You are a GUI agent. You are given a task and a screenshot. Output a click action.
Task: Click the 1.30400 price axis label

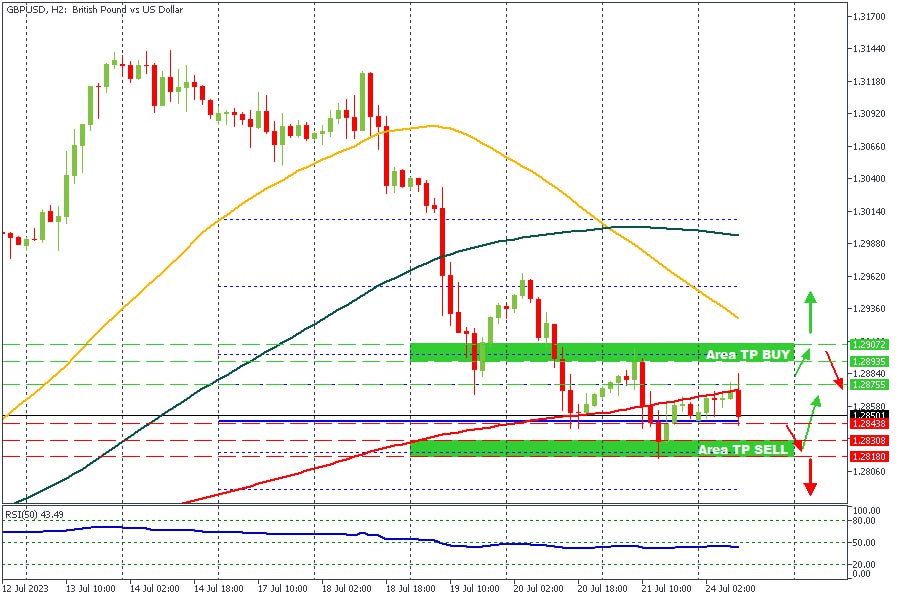(868, 179)
